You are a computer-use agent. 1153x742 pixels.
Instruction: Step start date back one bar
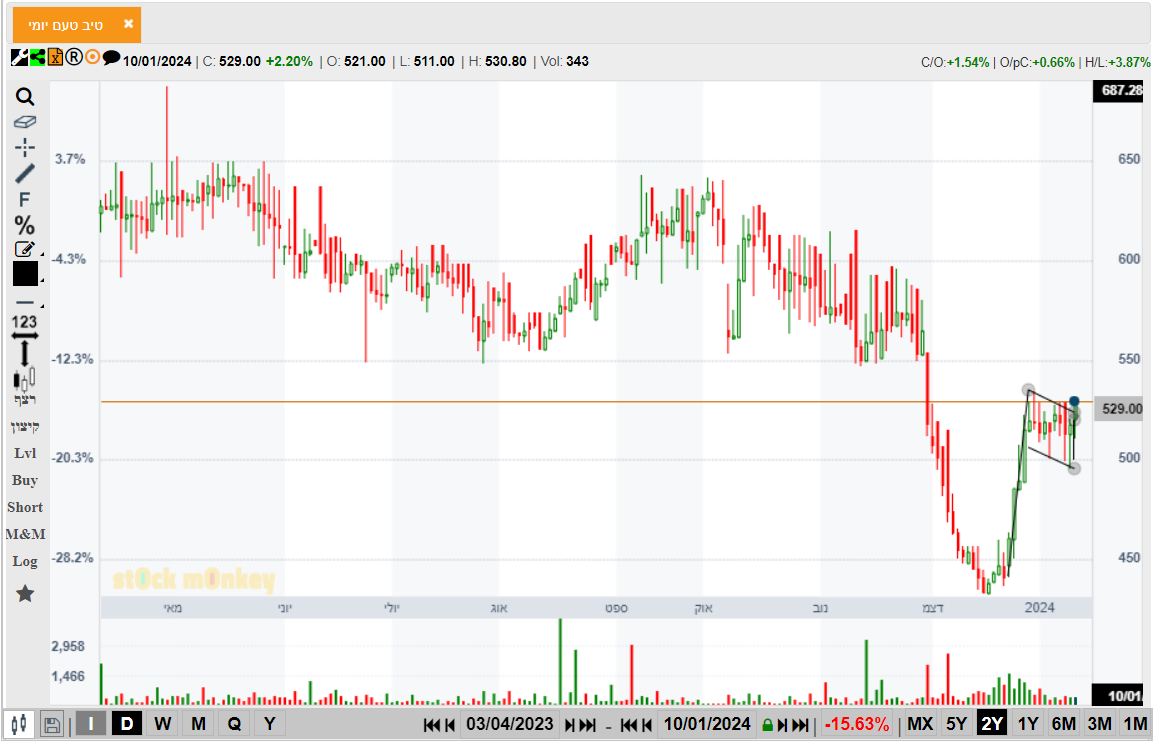point(451,726)
